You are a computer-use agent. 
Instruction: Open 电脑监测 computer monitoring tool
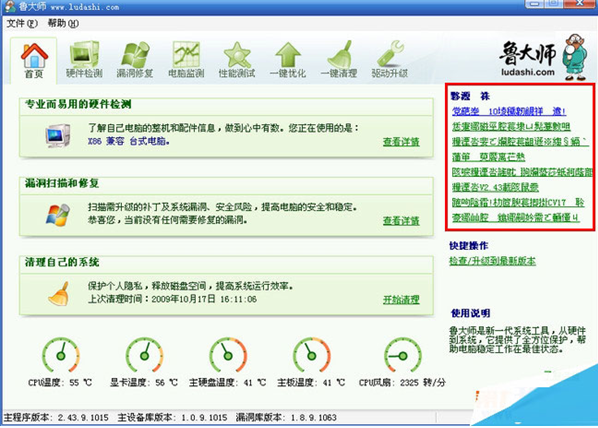click(186, 60)
